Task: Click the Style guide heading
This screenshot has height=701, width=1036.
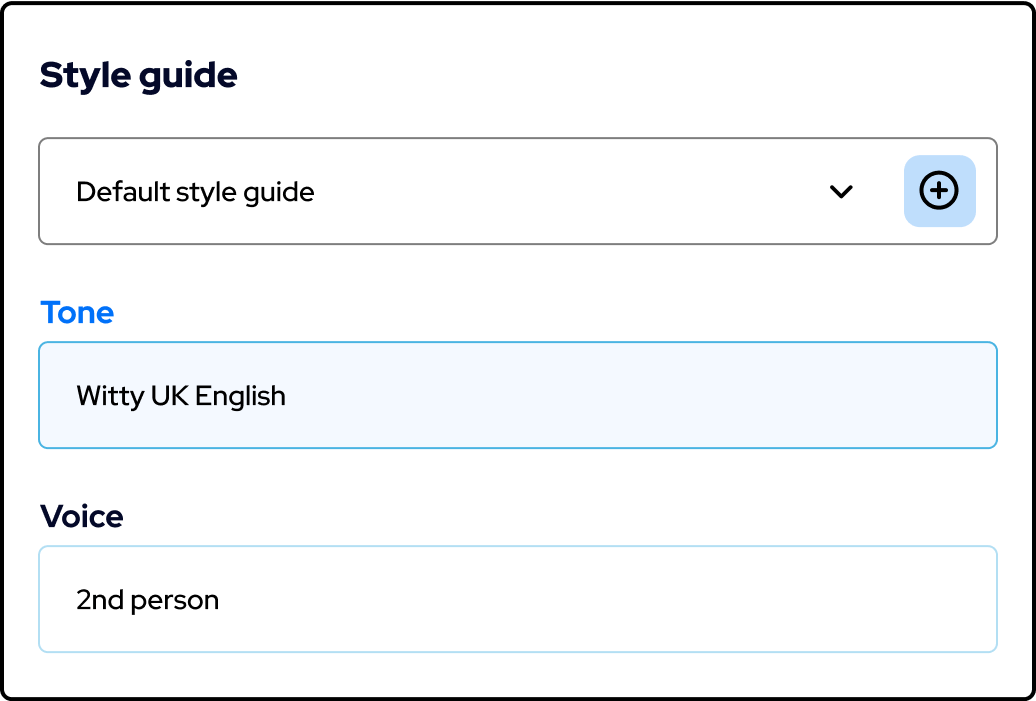Action: pos(139,77)
